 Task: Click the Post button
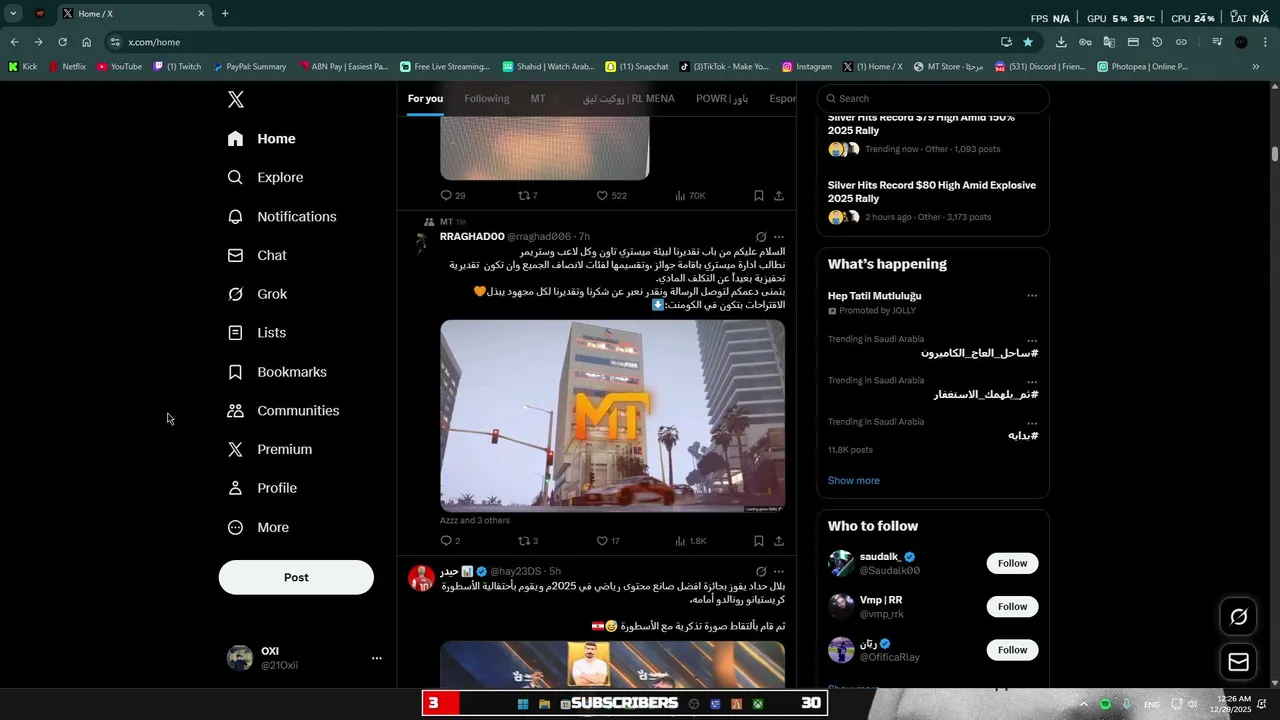tap(296, 578)
